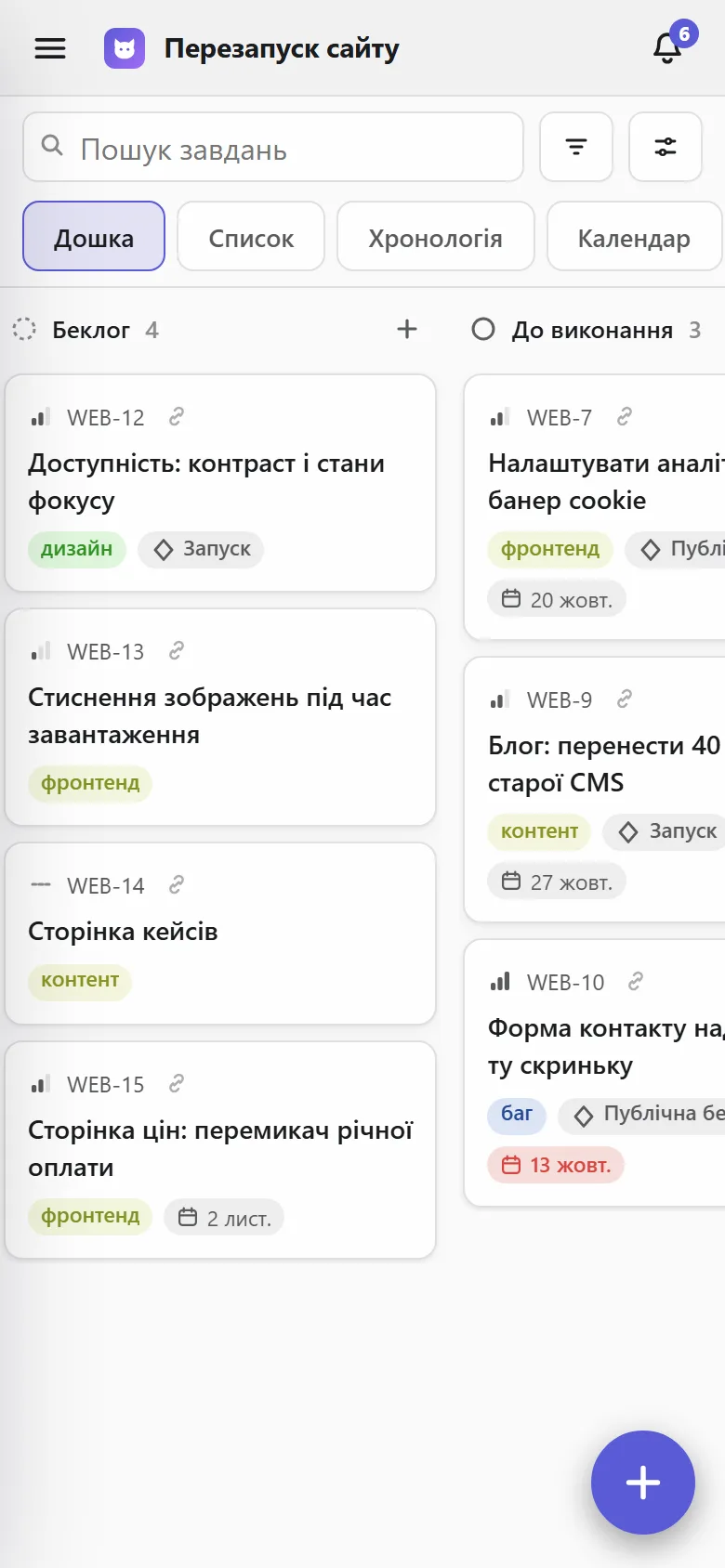This screenshot has width=725, height=1568.
Task: Copy link icon on WEB-15
Action: pyautogui.click(x=177, y=1083)
